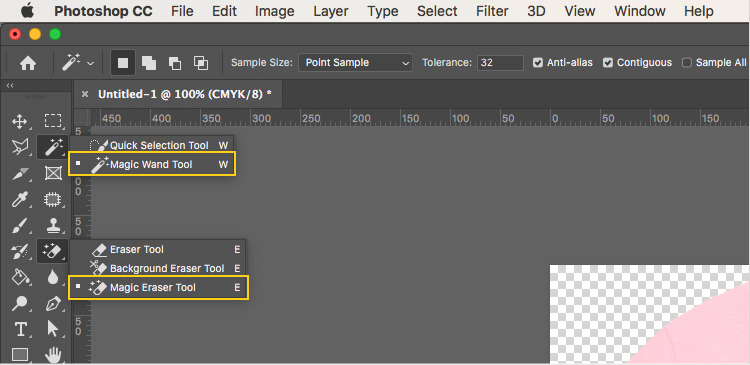Select the Hand tool

pyautogui.click(x=53, y=355)
